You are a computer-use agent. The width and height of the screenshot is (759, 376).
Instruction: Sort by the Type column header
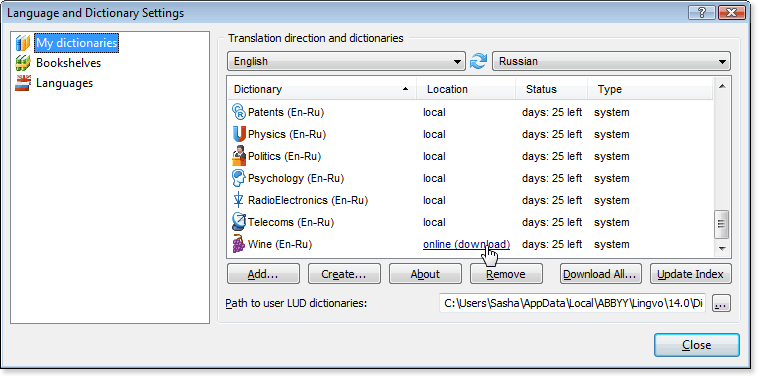[650, 89]
